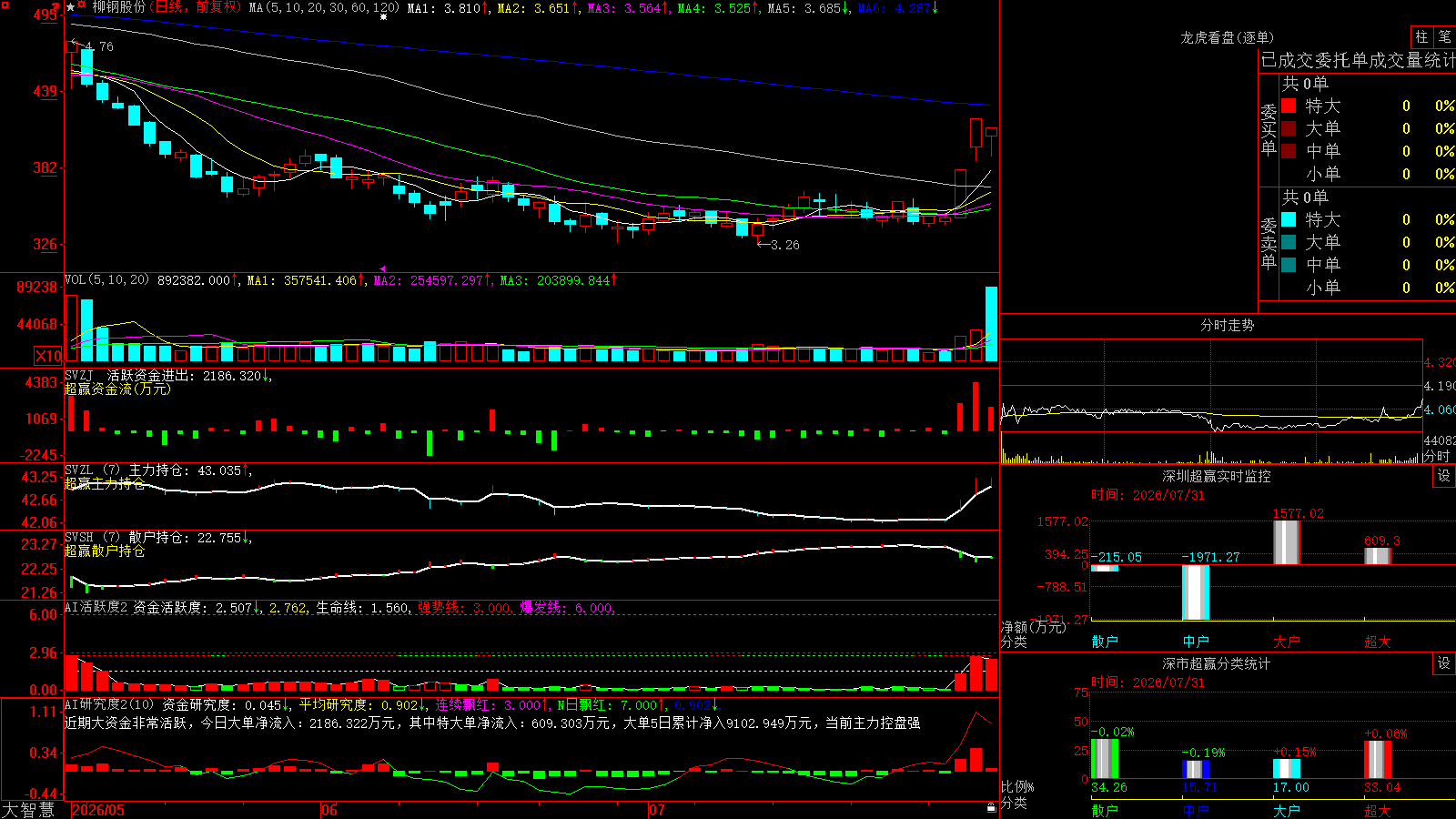Click the 深圳超赢实时监控 panel title
The width and height of the screenshot is (1456, 819).
(x=1217, y=476)
